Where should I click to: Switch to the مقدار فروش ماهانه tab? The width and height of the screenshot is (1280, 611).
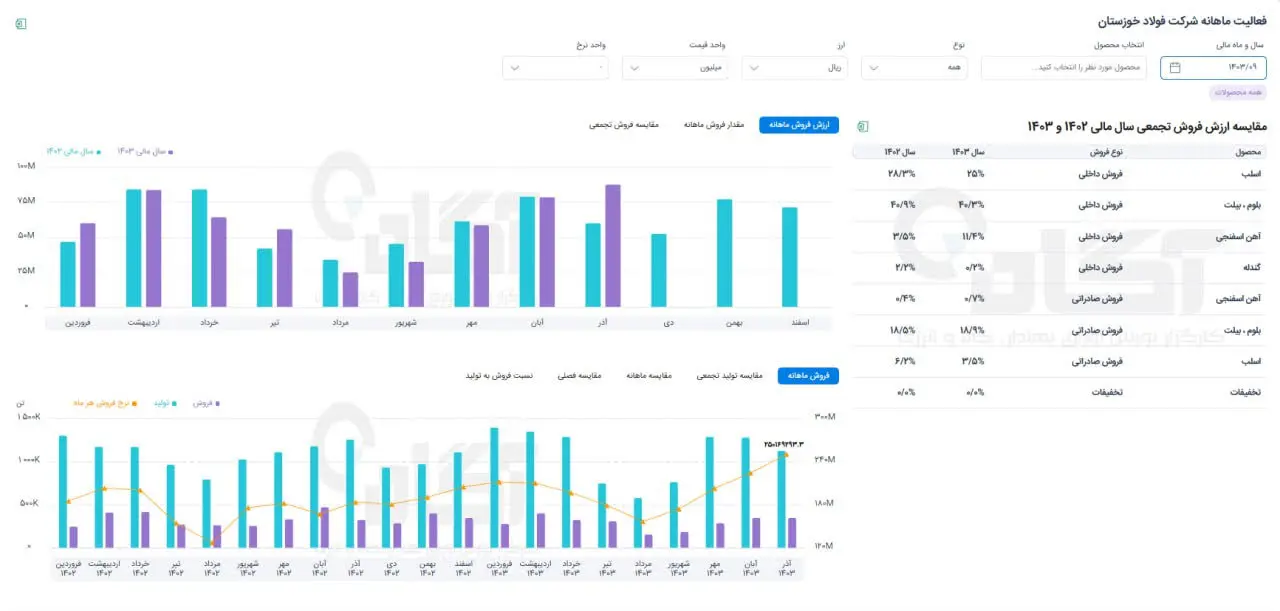(714, 125)
